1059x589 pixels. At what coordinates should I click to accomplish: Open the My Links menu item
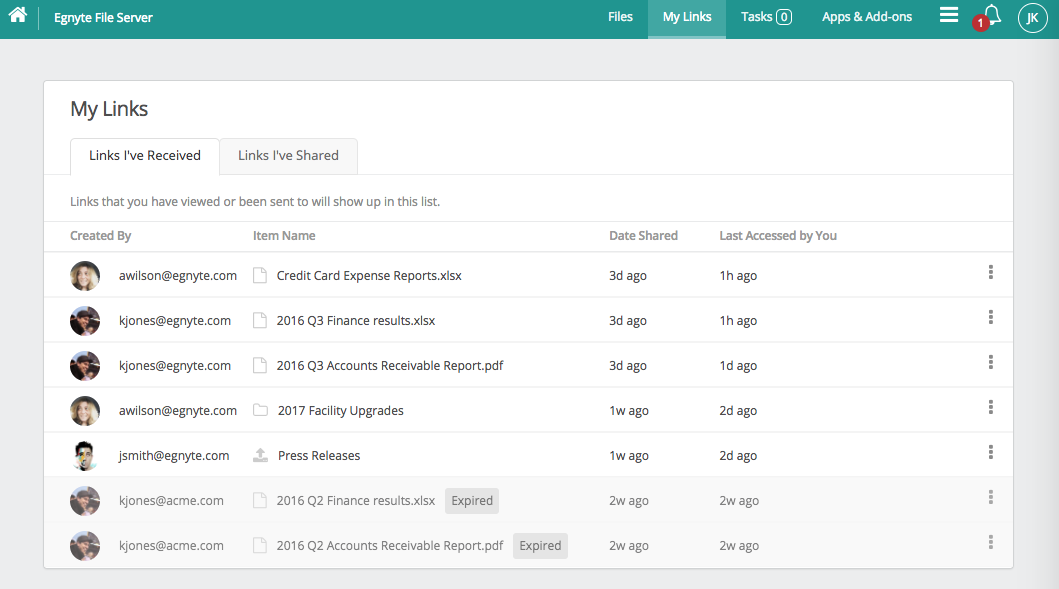(687, 17)
